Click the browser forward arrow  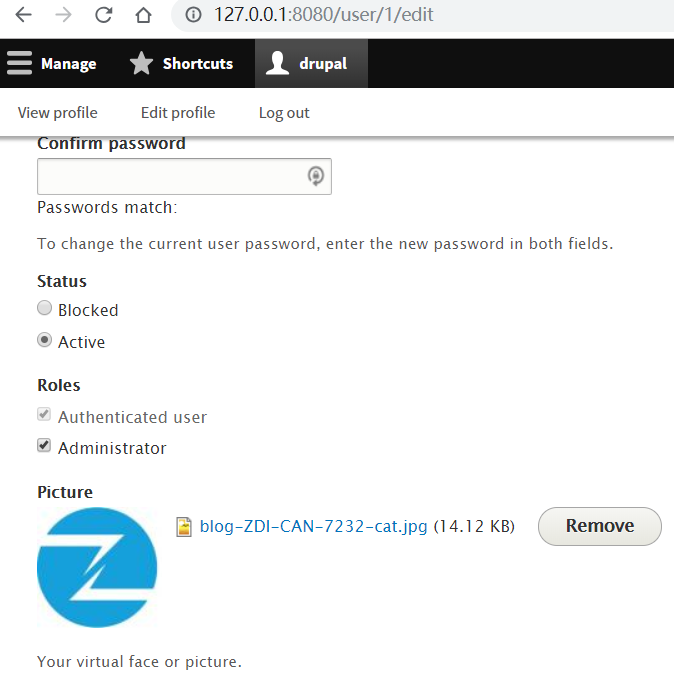[63, 15]
